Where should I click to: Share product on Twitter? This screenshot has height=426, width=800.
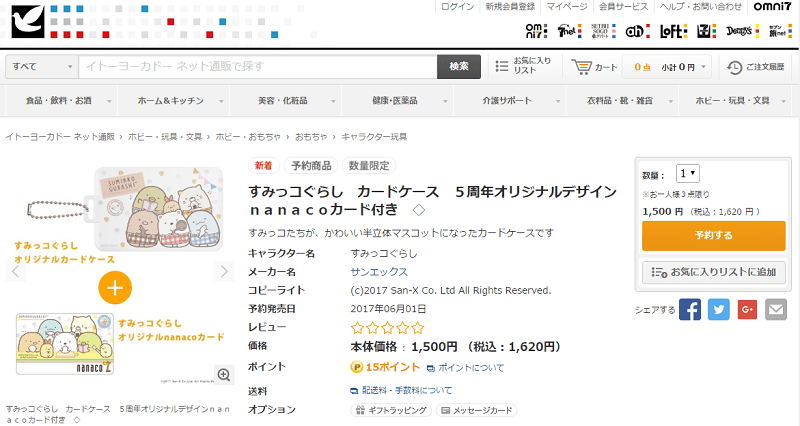pos(718,310)
